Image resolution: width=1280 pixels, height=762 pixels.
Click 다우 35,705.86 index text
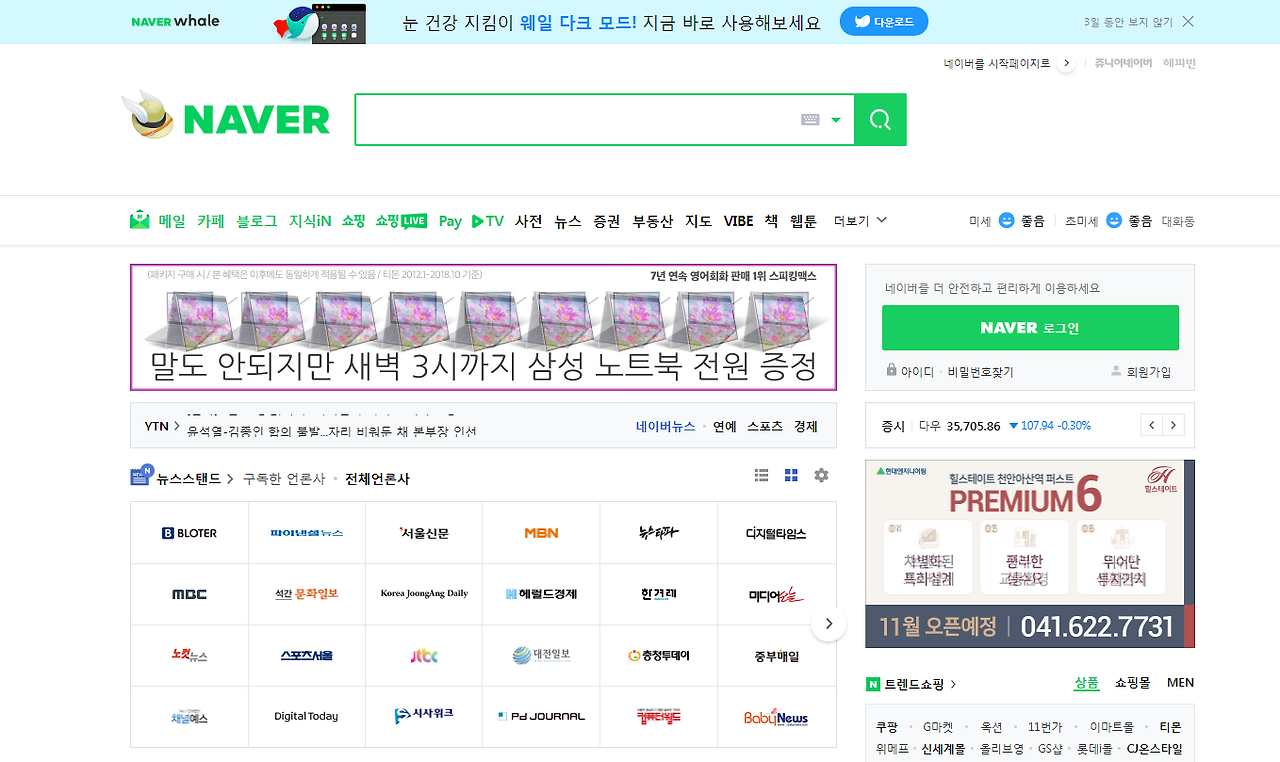[959, 426]
